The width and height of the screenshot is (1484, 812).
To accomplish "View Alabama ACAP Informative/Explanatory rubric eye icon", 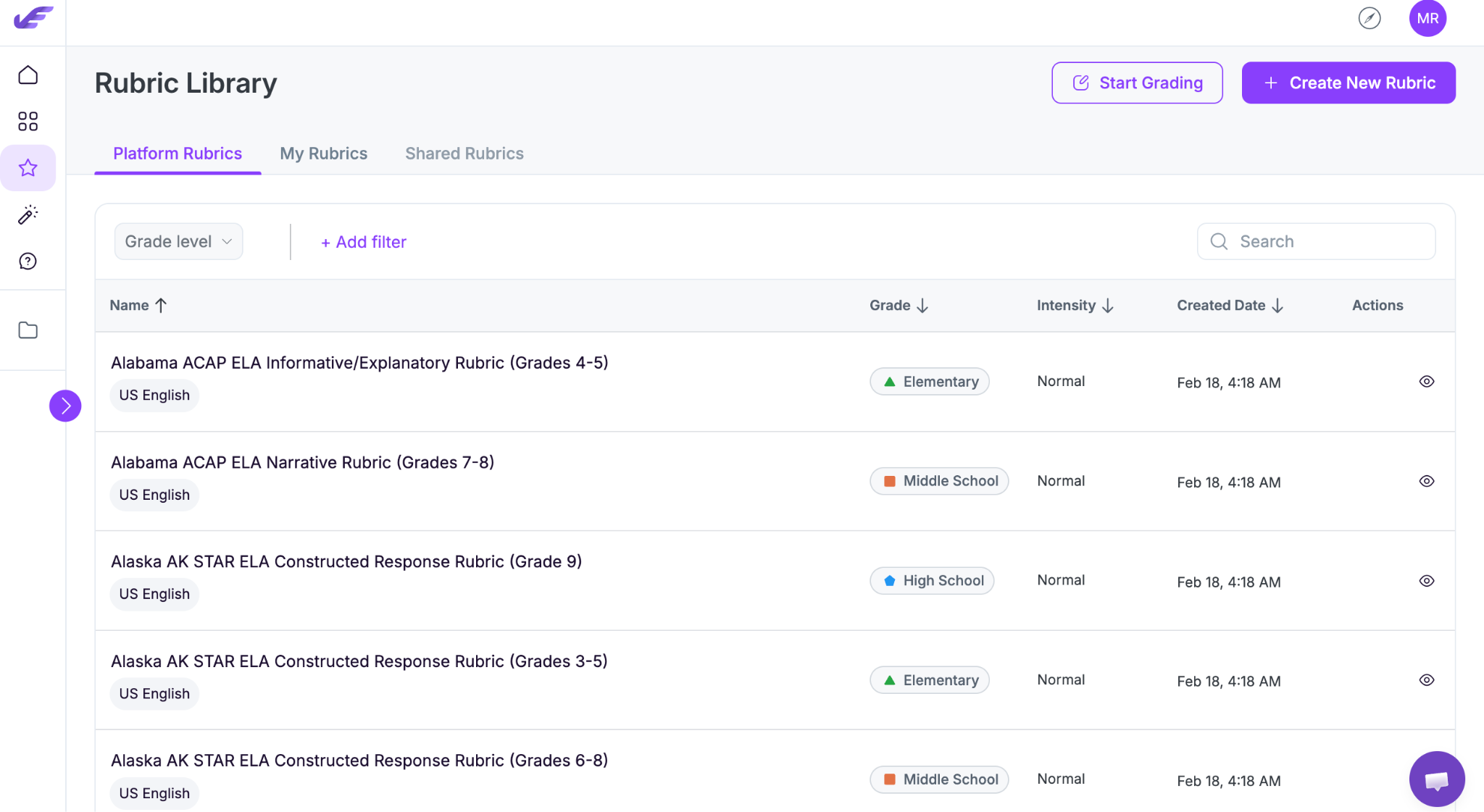I will [x=1426, y=382].
